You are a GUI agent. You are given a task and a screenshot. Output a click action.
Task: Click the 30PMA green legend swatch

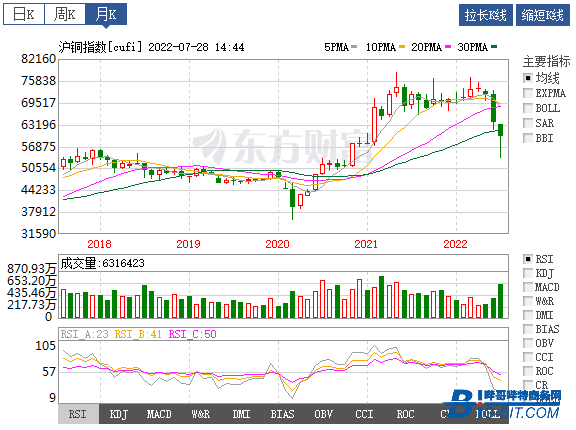pos(494,47)
